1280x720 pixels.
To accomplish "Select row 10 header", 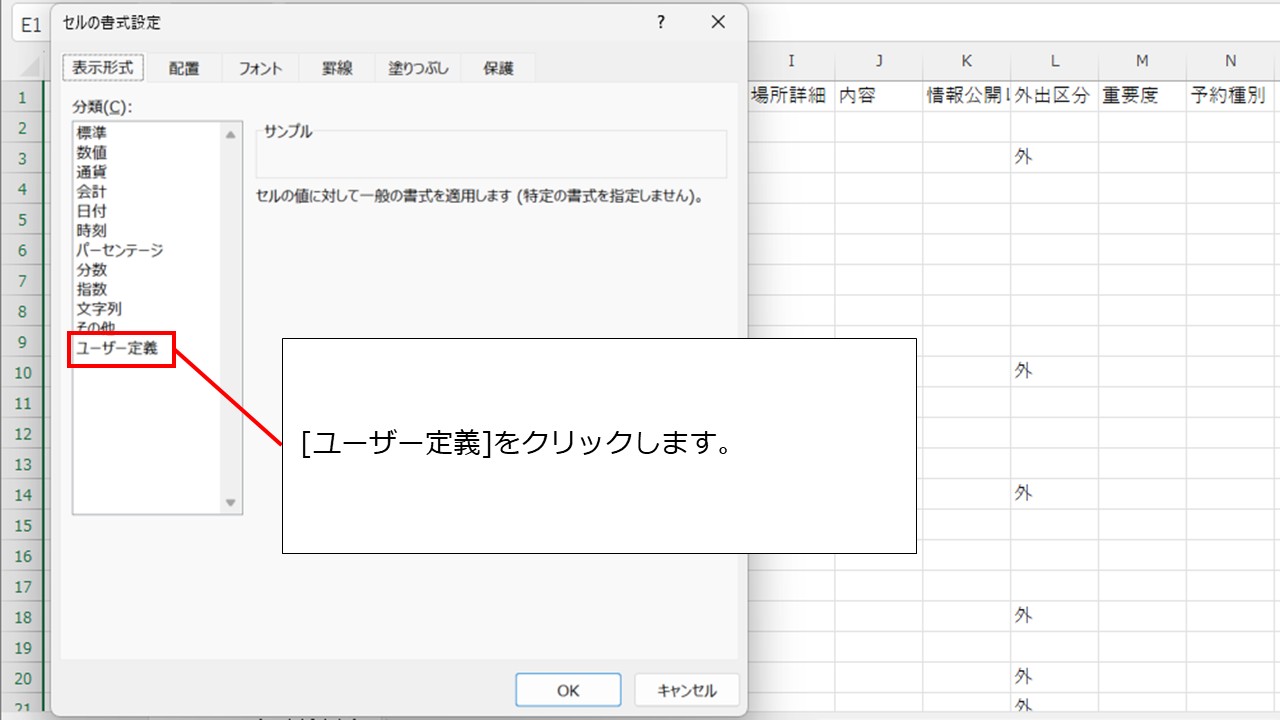I will pos(22,373).
